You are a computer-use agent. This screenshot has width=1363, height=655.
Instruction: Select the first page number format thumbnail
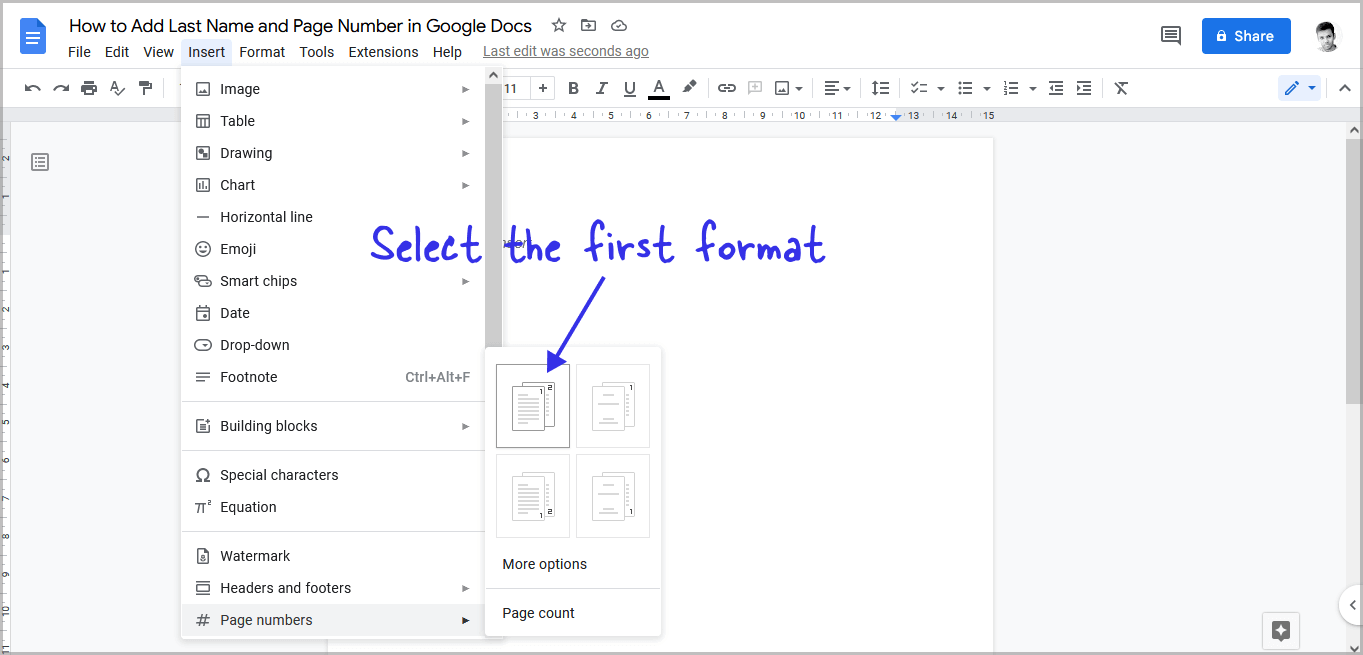(x=532, y=405)
